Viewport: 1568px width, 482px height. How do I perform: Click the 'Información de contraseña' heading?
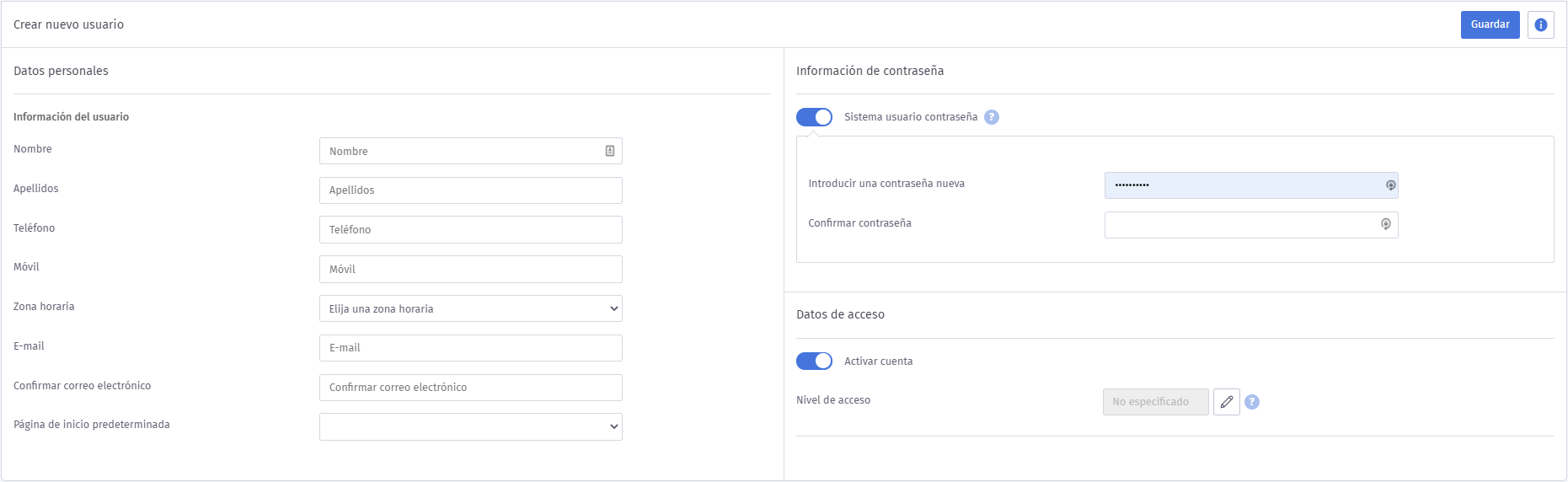[x=870, y=71]
